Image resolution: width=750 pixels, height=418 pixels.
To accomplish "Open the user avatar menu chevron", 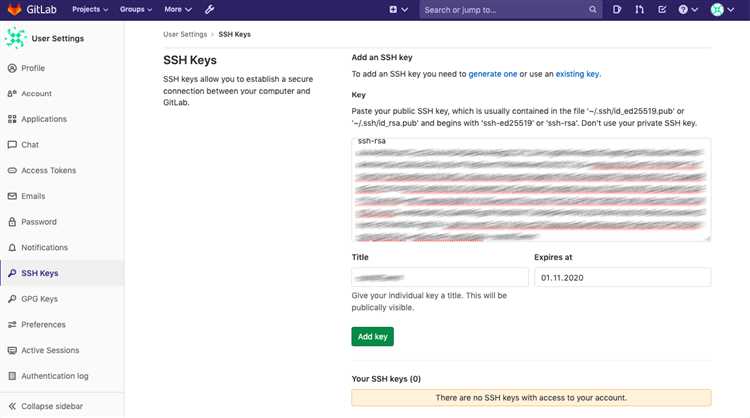I will point(730,10).
